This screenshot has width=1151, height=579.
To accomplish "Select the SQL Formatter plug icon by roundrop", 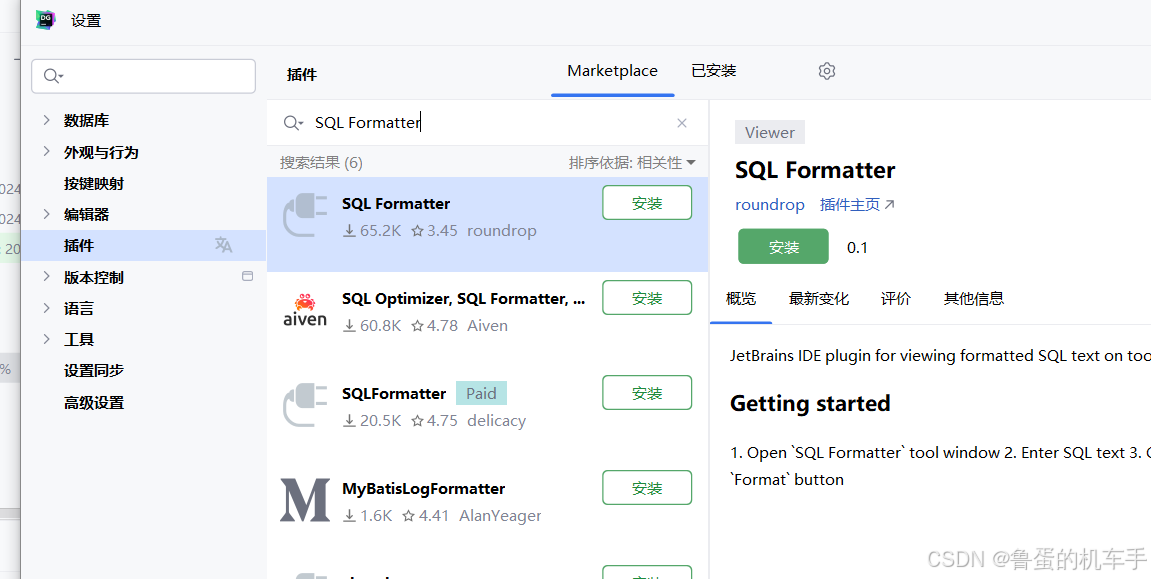I will (x=304, y=216).
